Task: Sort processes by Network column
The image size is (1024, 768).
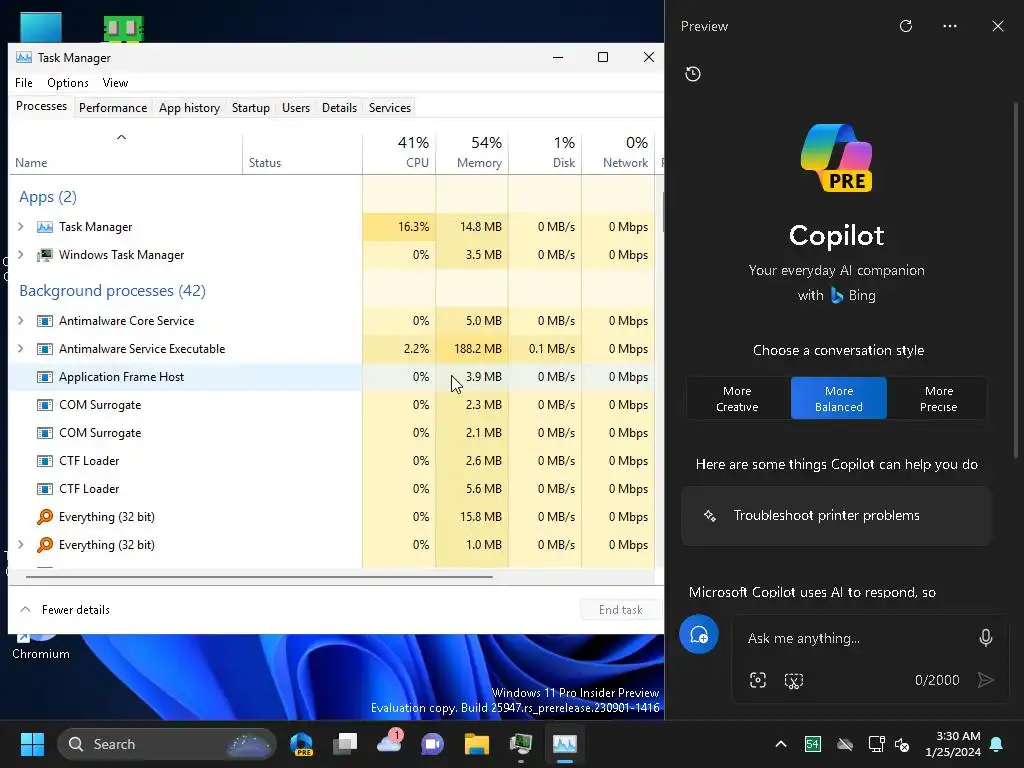Action: pos(618,154)
